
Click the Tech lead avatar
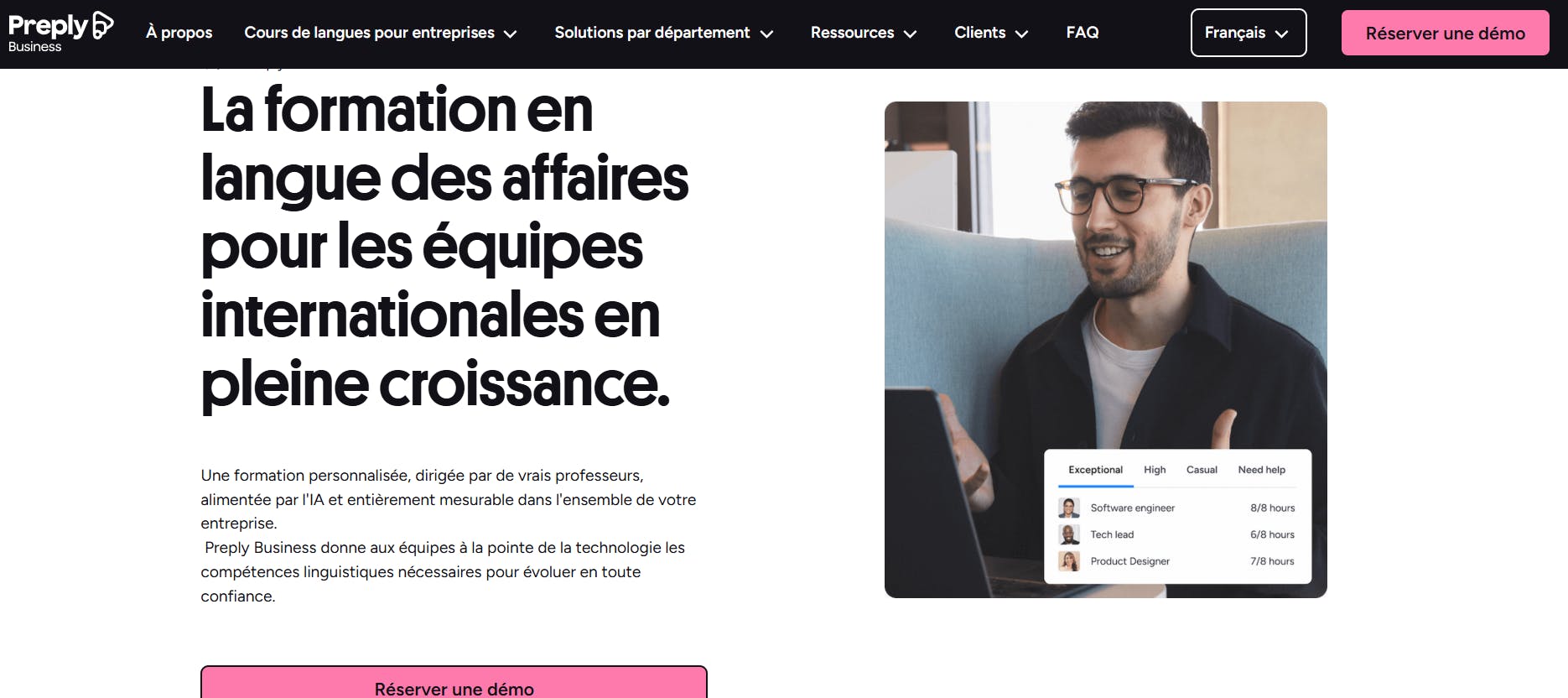pos(1069,534)
